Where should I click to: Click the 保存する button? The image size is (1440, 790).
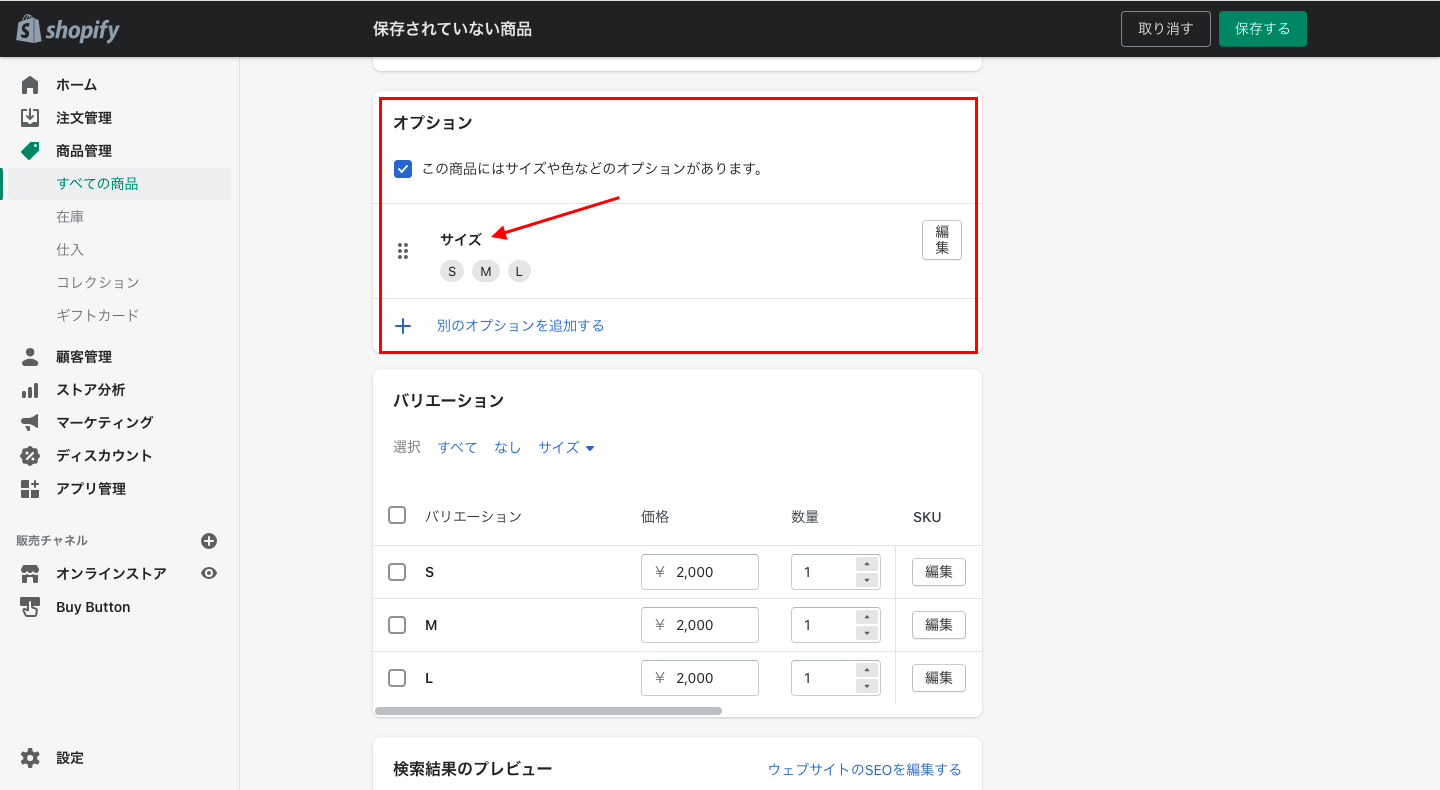tap(1263, 29)
